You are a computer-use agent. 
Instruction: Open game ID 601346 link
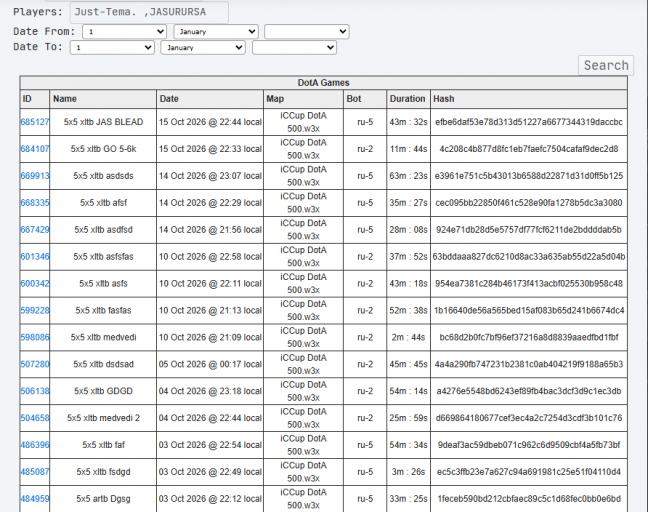(x=35, y=257)
